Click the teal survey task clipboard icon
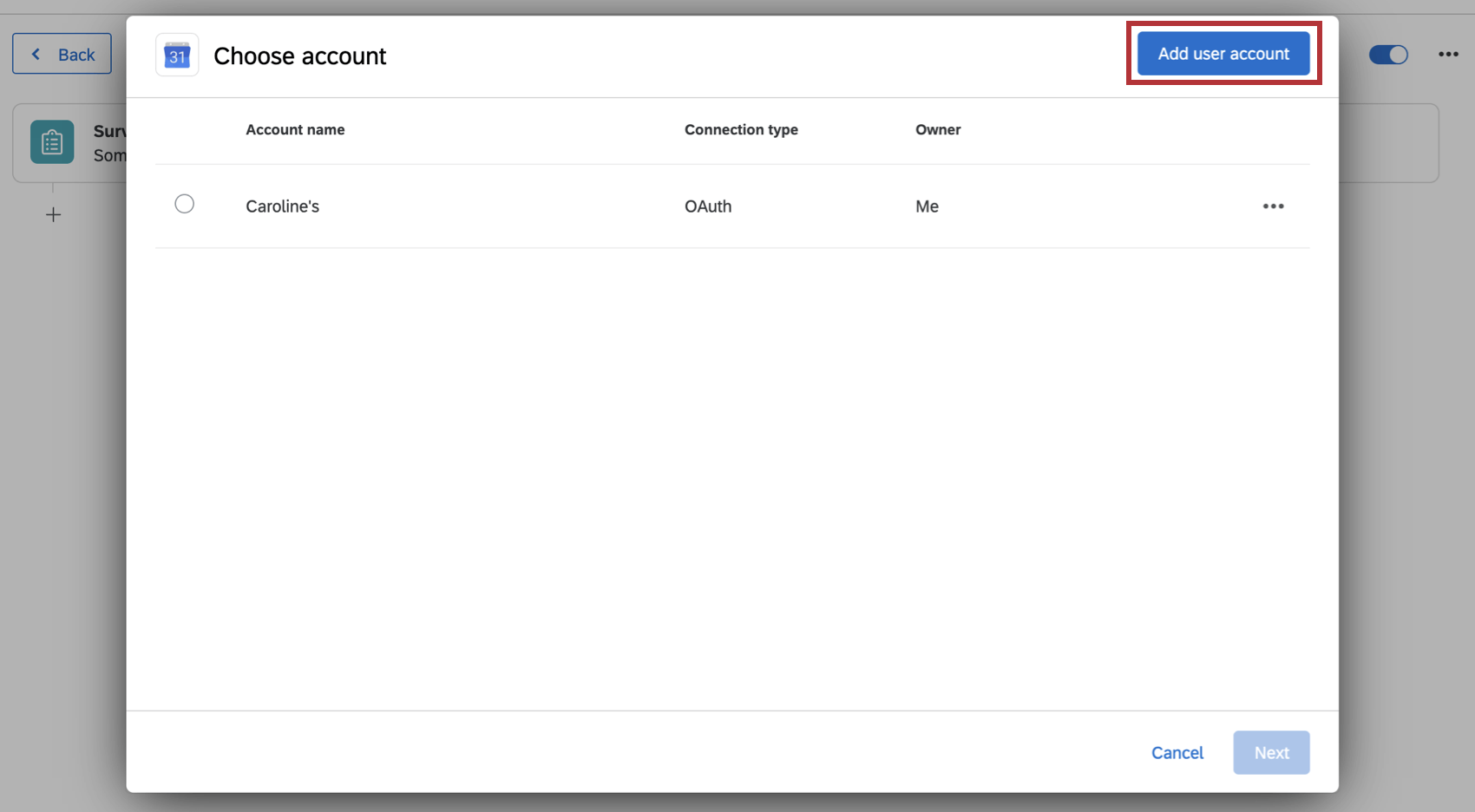 click(52, 141)
